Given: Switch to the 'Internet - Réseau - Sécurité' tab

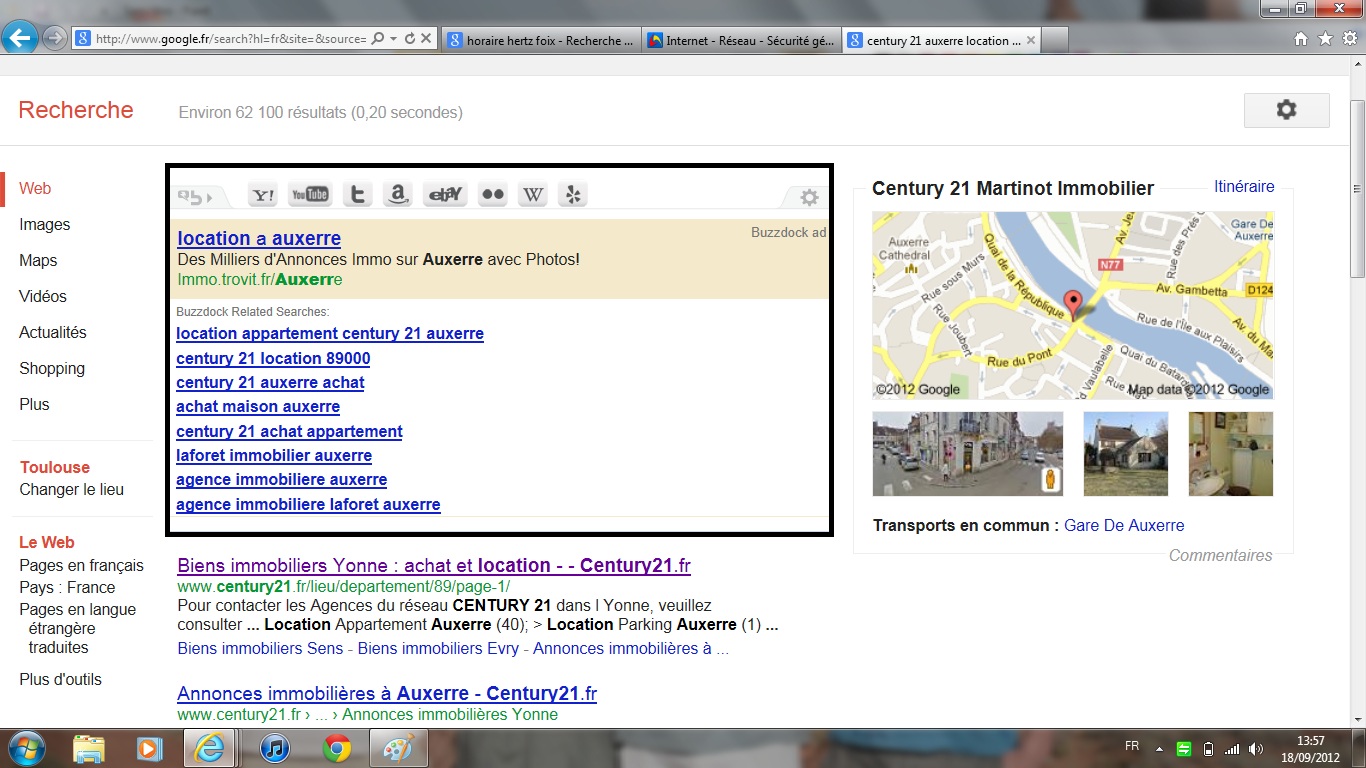Looking at the screenshot, I should click(740, 40).
